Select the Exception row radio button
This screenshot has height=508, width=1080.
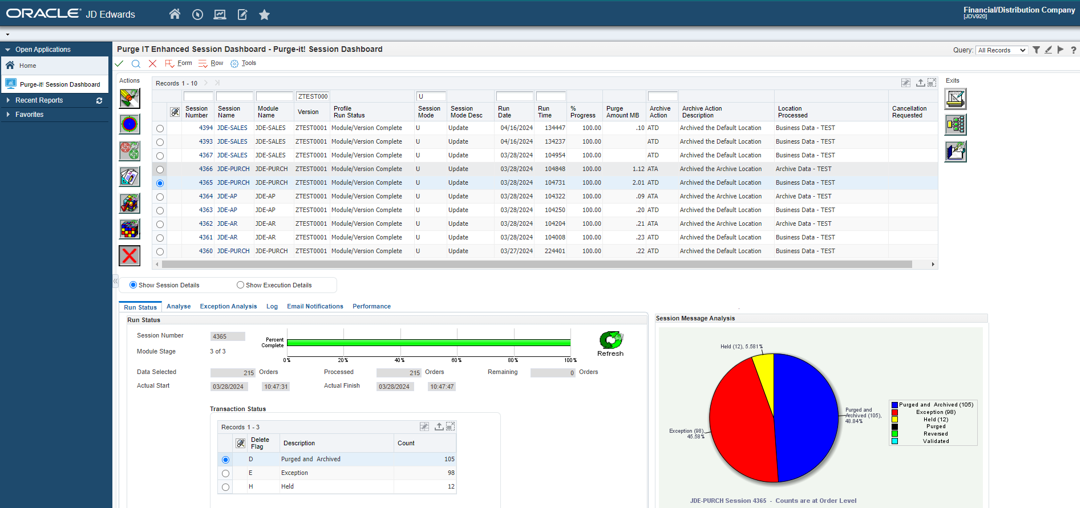[225, 473]
